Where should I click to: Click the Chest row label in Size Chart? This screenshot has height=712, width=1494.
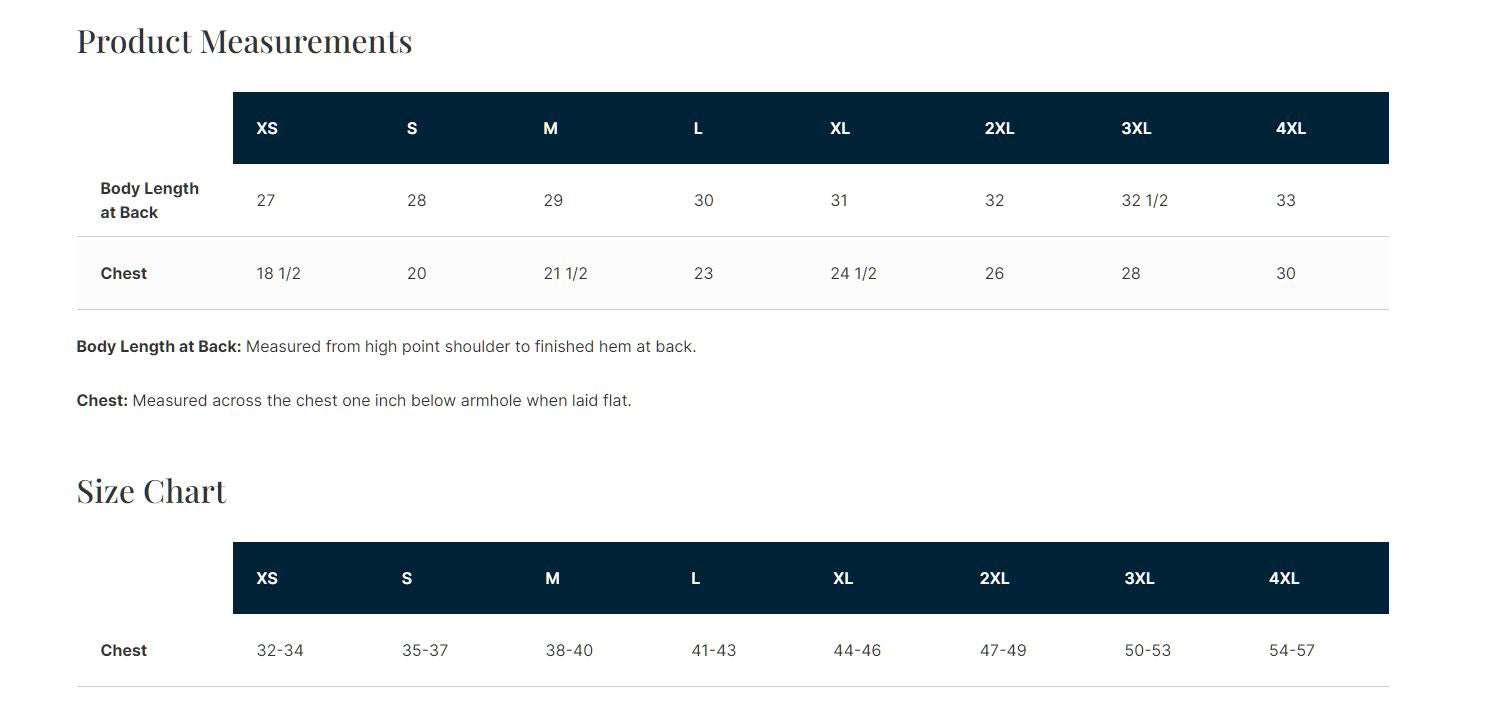[x=124, y=650]
